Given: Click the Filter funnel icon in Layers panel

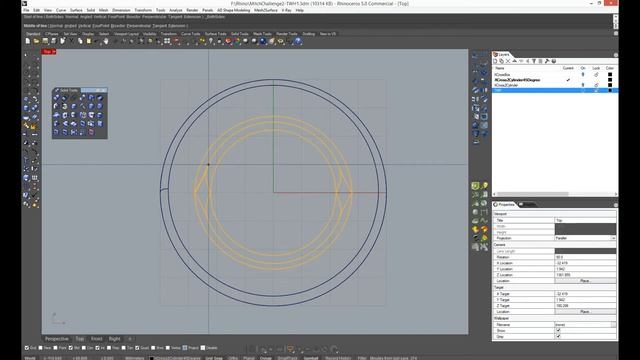Looking at the screenshot, I should (x=534, y=61).
